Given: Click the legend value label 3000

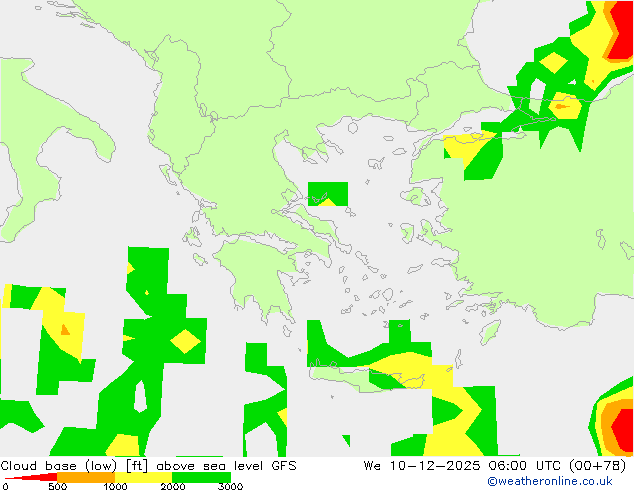Looking at the screenshot, I should pos(230,486).
